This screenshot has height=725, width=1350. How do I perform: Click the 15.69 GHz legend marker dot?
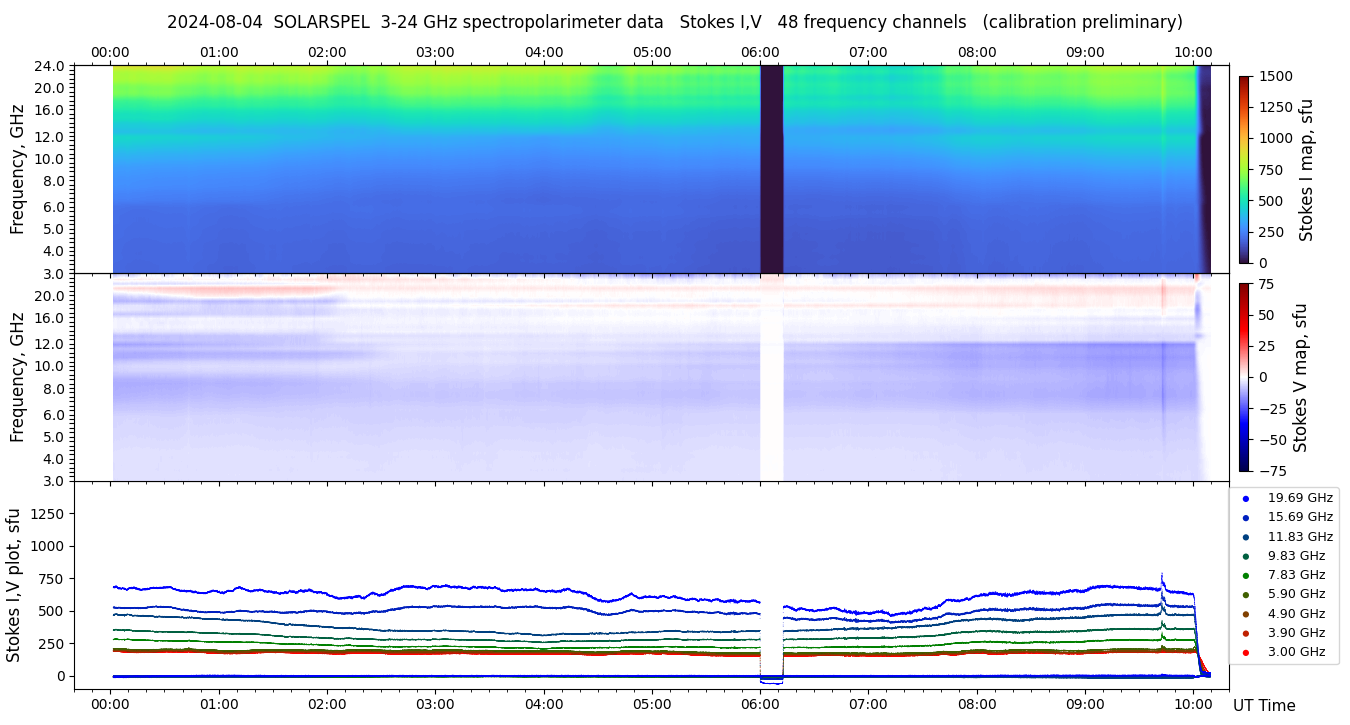[x=1246, y=517]
